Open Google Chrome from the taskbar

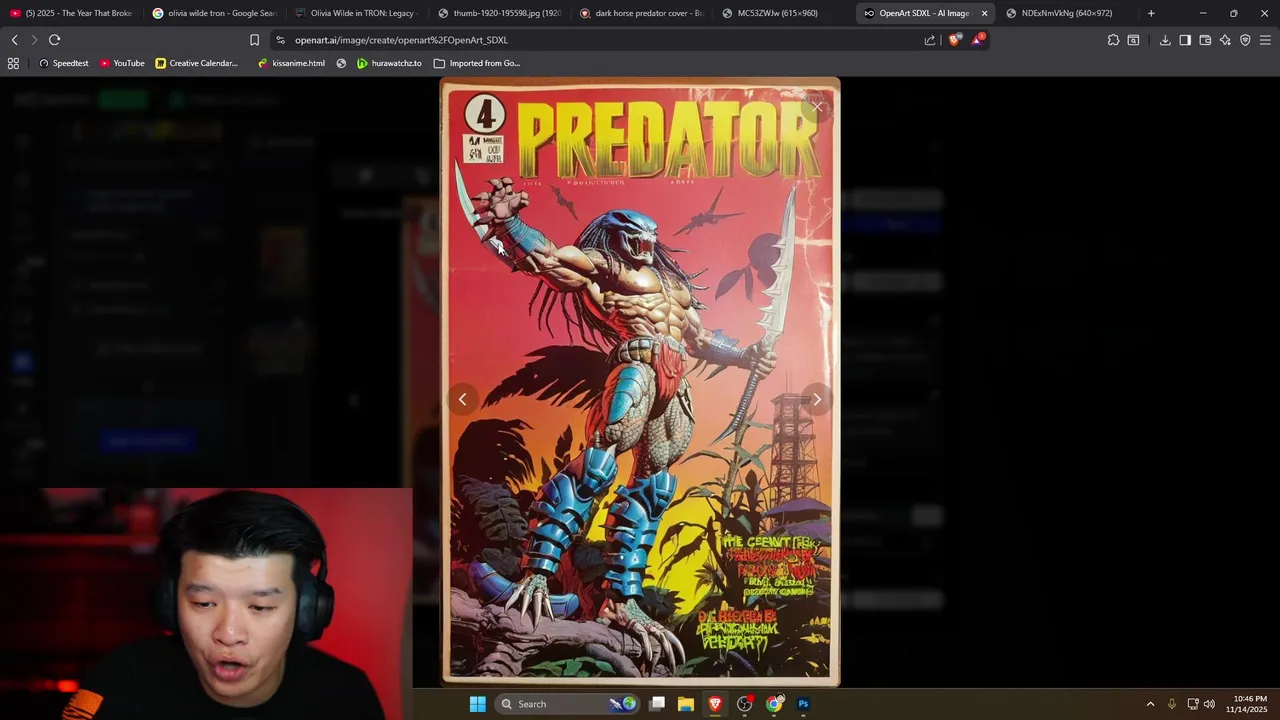(x=774, y=704)
